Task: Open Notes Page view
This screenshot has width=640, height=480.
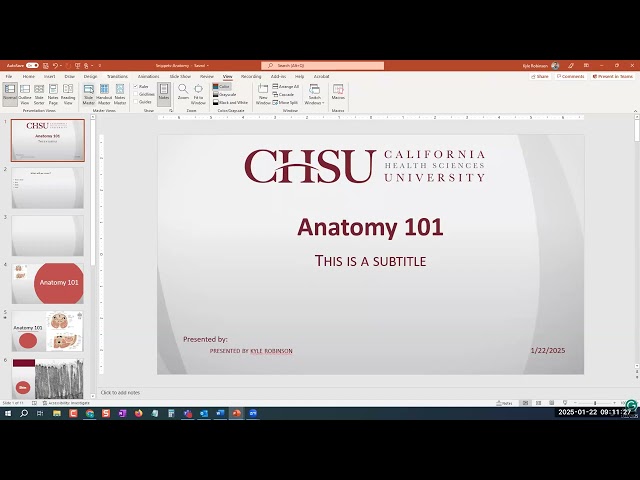Action: click(53, 94)
